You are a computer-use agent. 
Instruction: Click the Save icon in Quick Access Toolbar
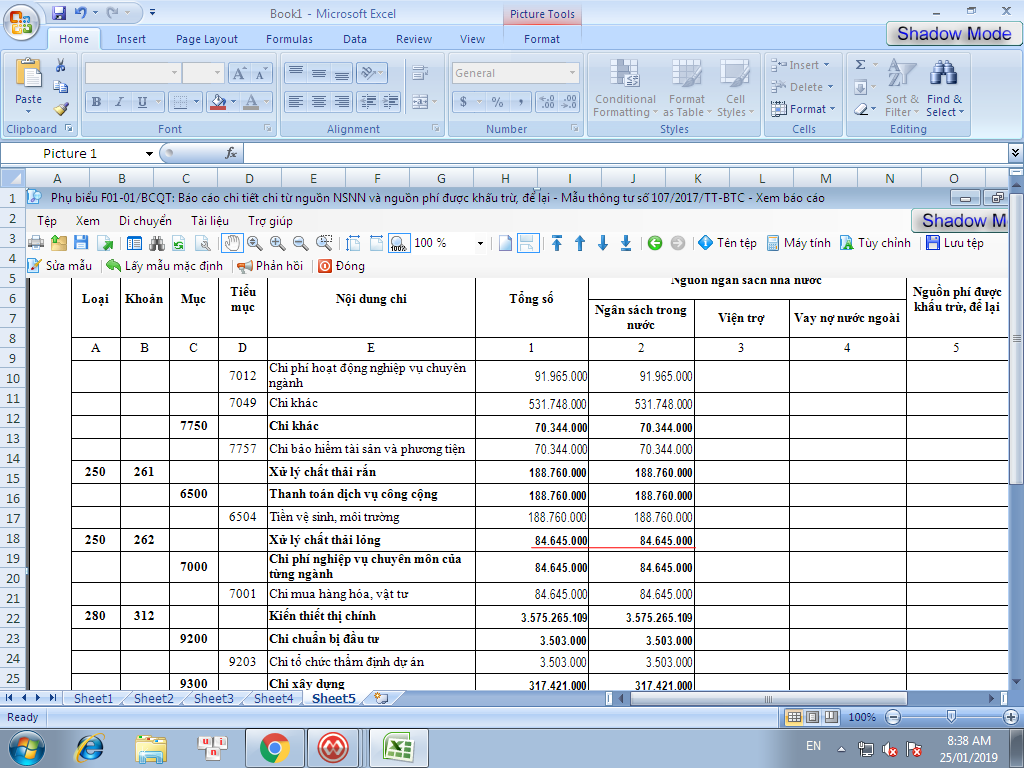pyautogui.click(x=59, y=13)
